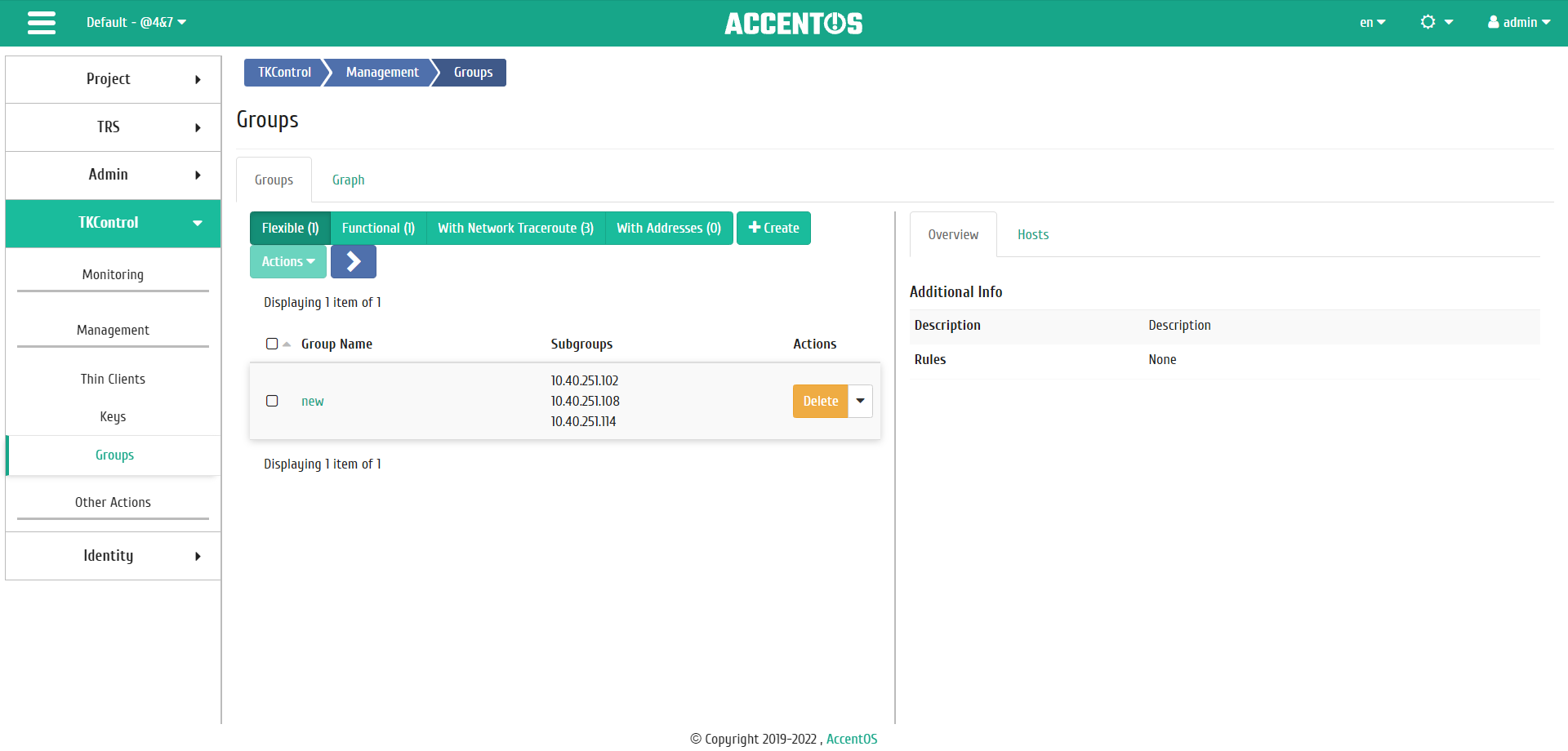This screenshot has width=1568, height=751.
Task: Expand the Identity sidebar section
Action: coord(114,556)
